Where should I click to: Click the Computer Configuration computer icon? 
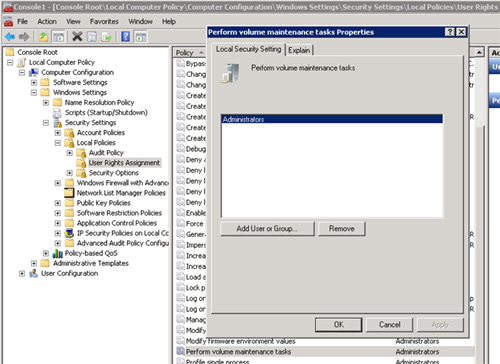pos(34,72)
